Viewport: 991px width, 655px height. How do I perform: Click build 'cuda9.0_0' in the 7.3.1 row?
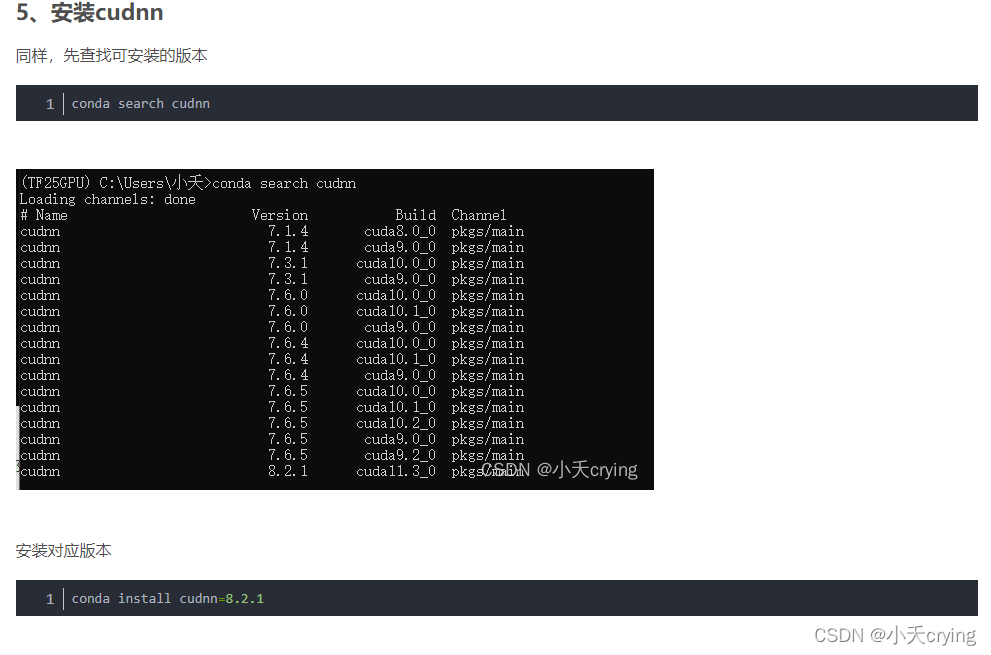(399, 279)
